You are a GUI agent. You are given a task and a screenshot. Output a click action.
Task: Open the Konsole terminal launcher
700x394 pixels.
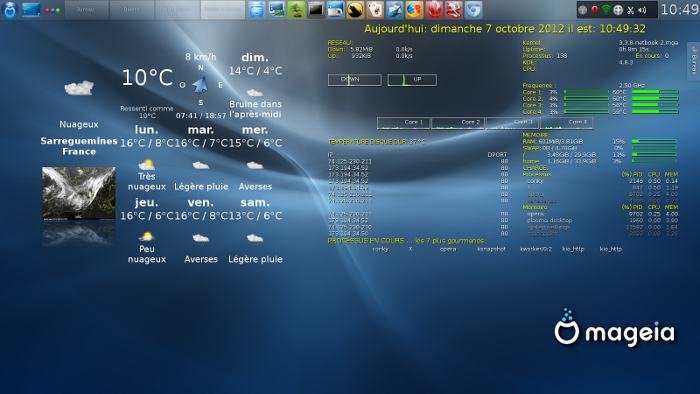point(316,10)
